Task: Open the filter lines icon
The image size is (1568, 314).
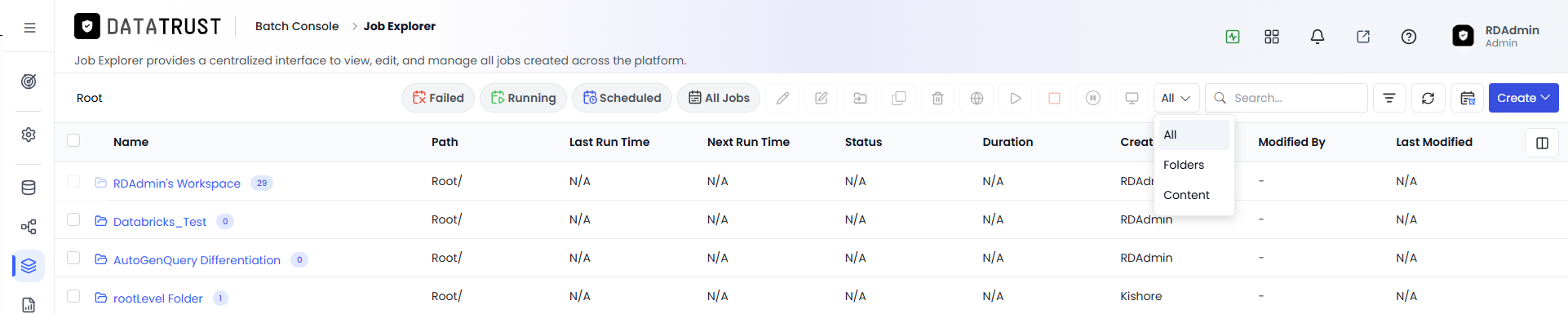Action: pyautogui.click(x=1389, y=98)
